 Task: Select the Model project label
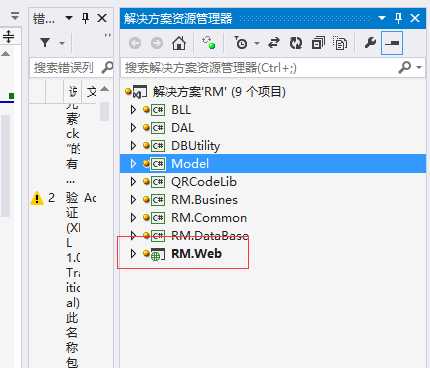(190, 164)
